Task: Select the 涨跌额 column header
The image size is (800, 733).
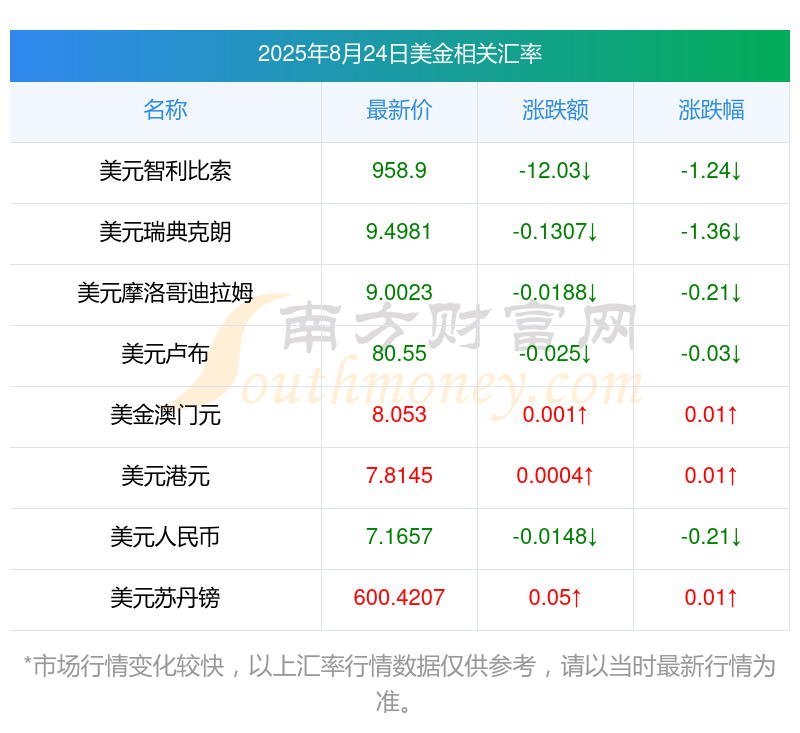Action: pyautogui.click(x=555, y=110)
